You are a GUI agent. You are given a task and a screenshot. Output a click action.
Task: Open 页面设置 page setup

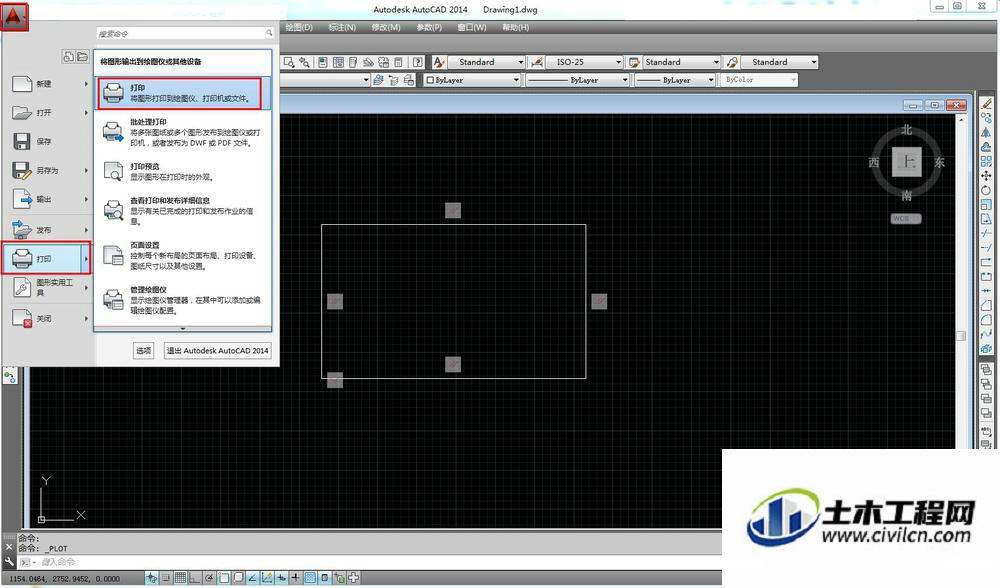pos(182,255)
